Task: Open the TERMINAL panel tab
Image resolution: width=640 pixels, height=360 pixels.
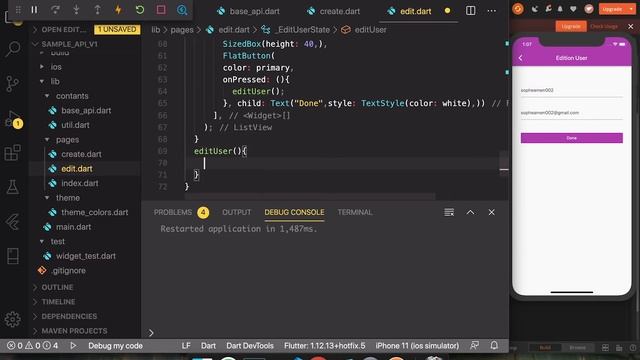Action: [x=355, y=212]
